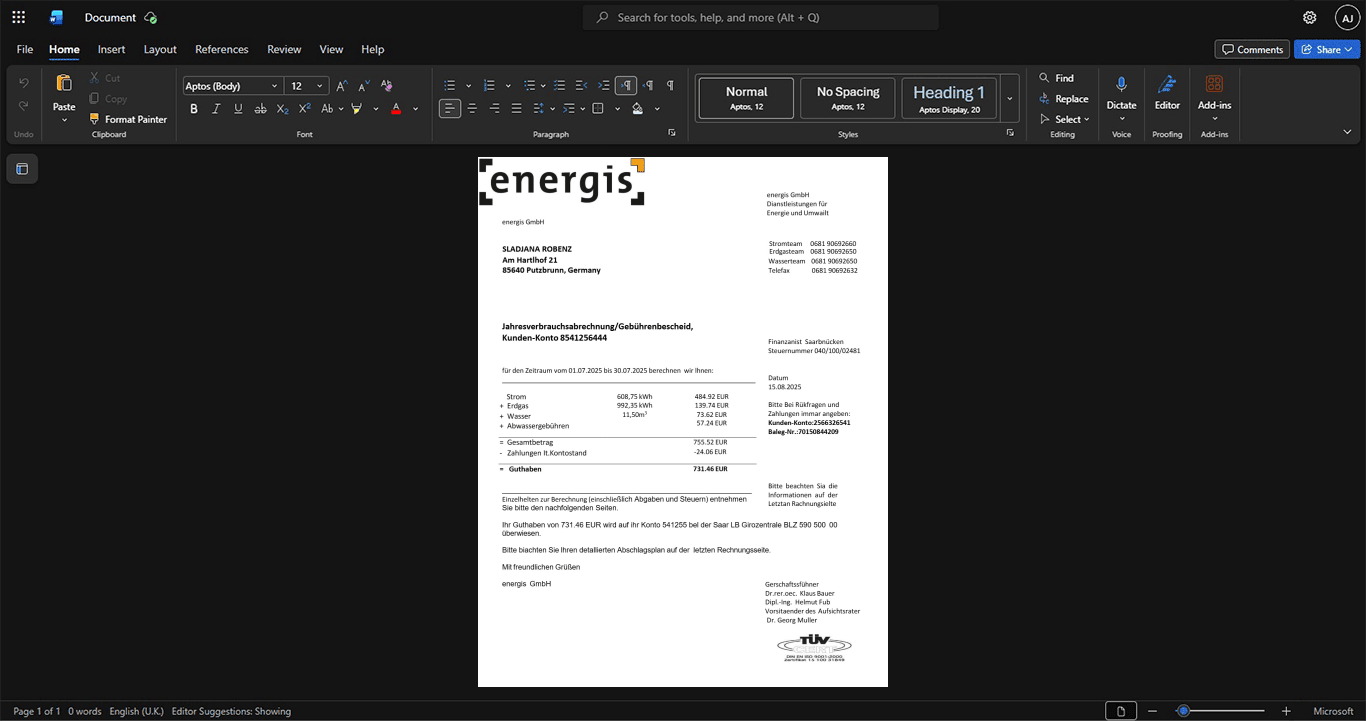
Task: Open the Comments pane button
Action: coord(1251,49)
